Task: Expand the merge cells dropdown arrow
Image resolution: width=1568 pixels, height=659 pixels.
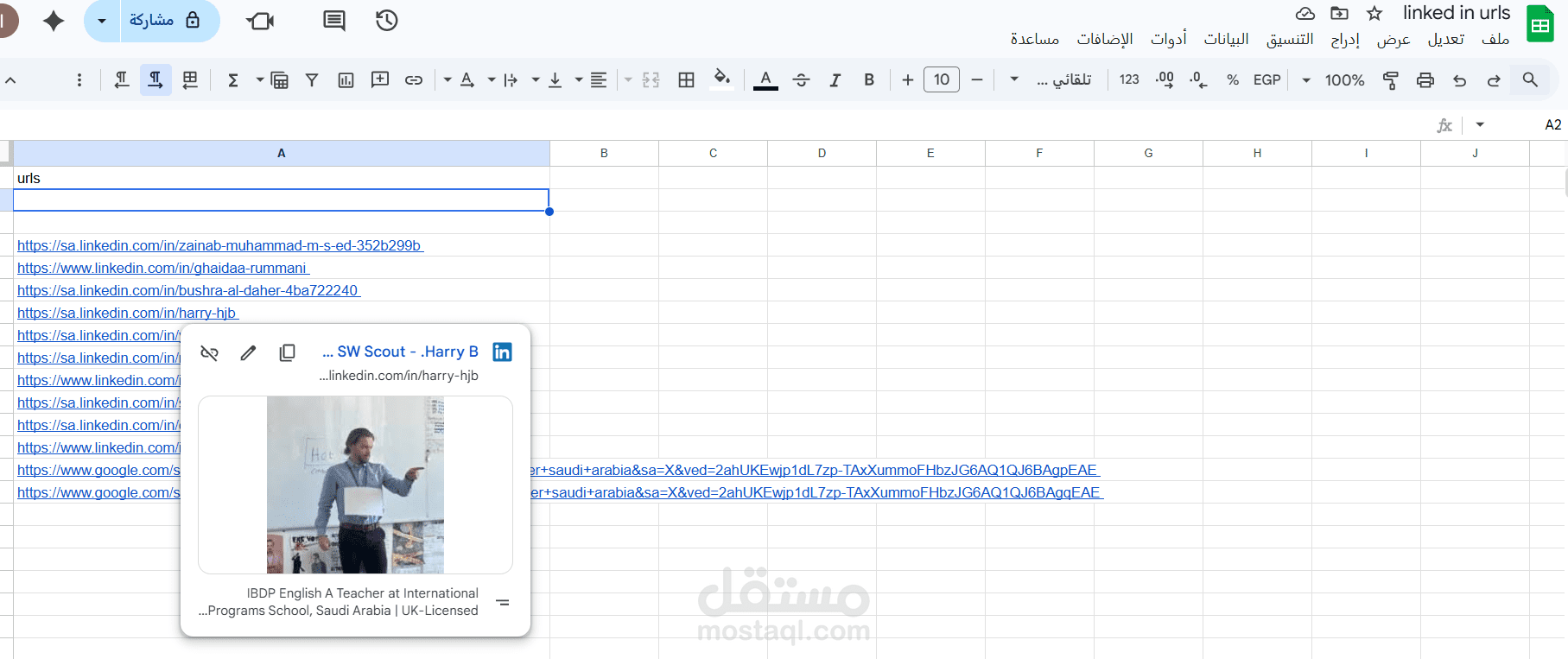Action: pyautogui.click(x=628, y=80)
